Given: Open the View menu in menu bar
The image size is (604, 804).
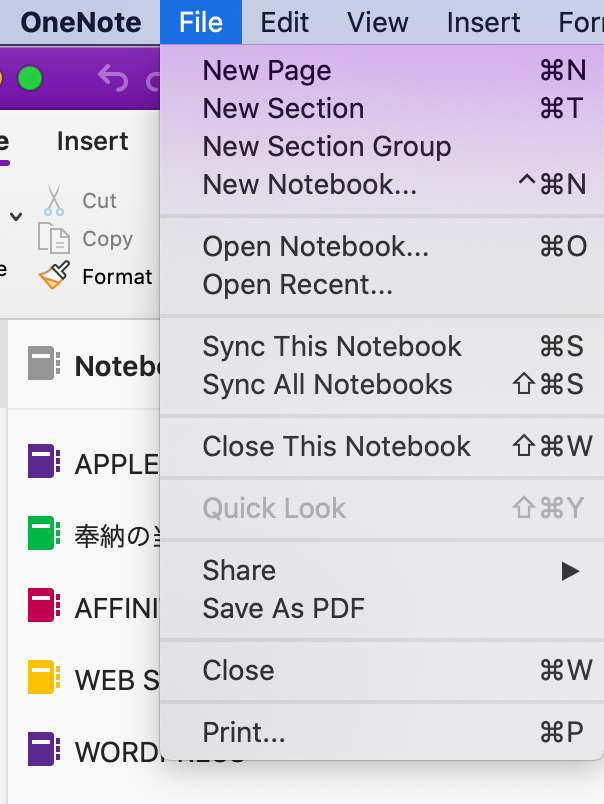Looking at the screenshot, I should (x=378, y=21).
